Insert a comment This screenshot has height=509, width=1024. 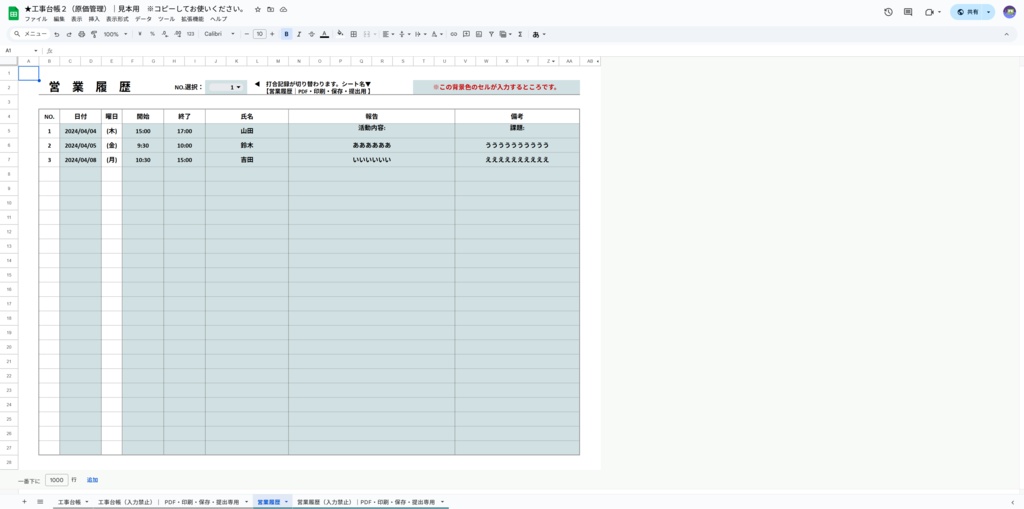click(x=466, y=34)
